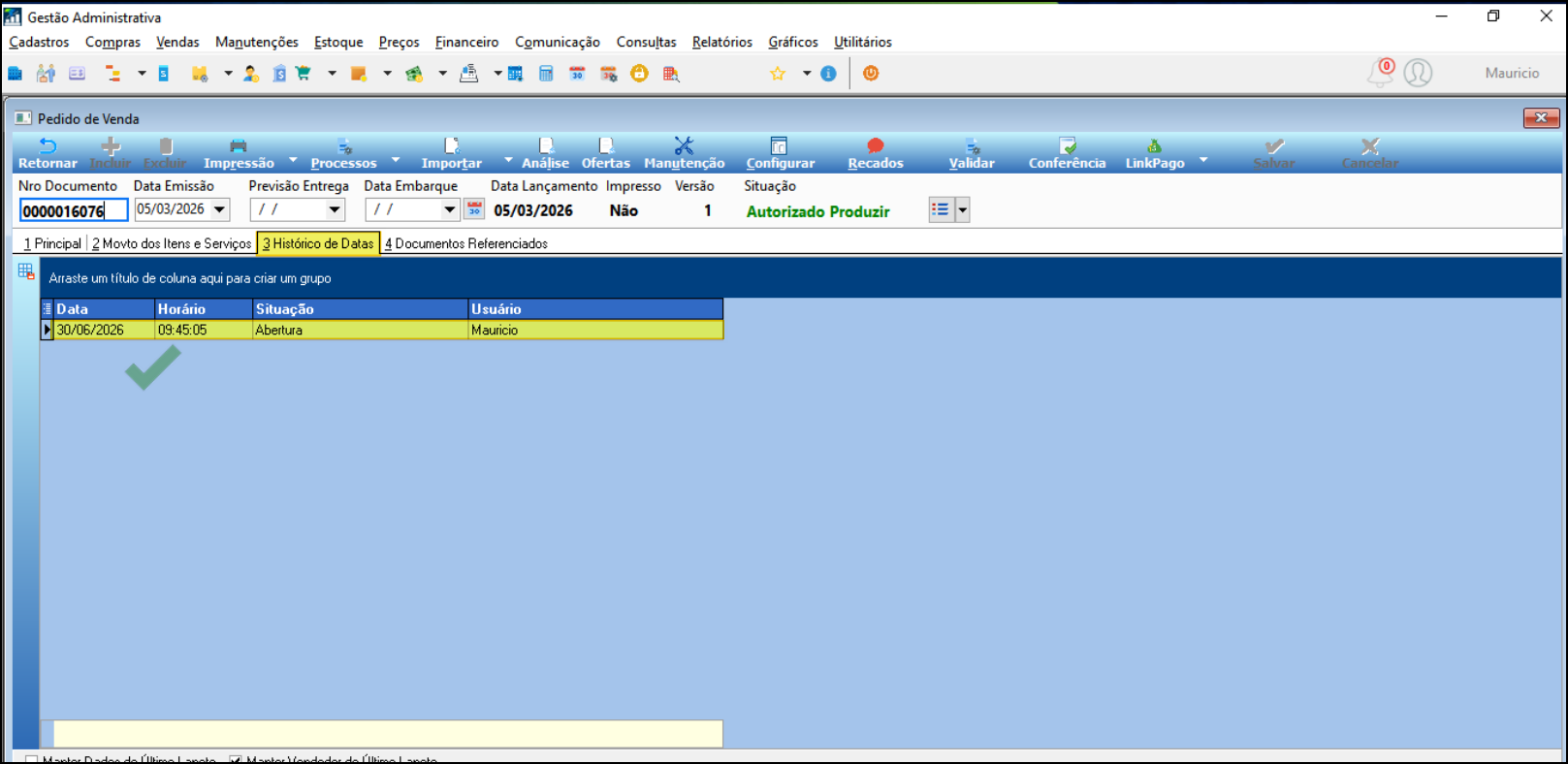The width and height of the screenshot is (1568, 764).
Task: Expand dropdown arrow after shopping cart icon
Action: tap(332, 74)
